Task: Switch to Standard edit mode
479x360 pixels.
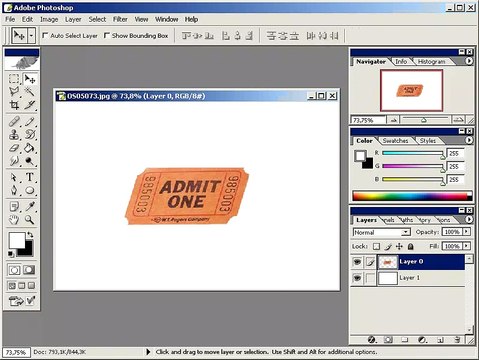Action: click(x=14, y=270)
